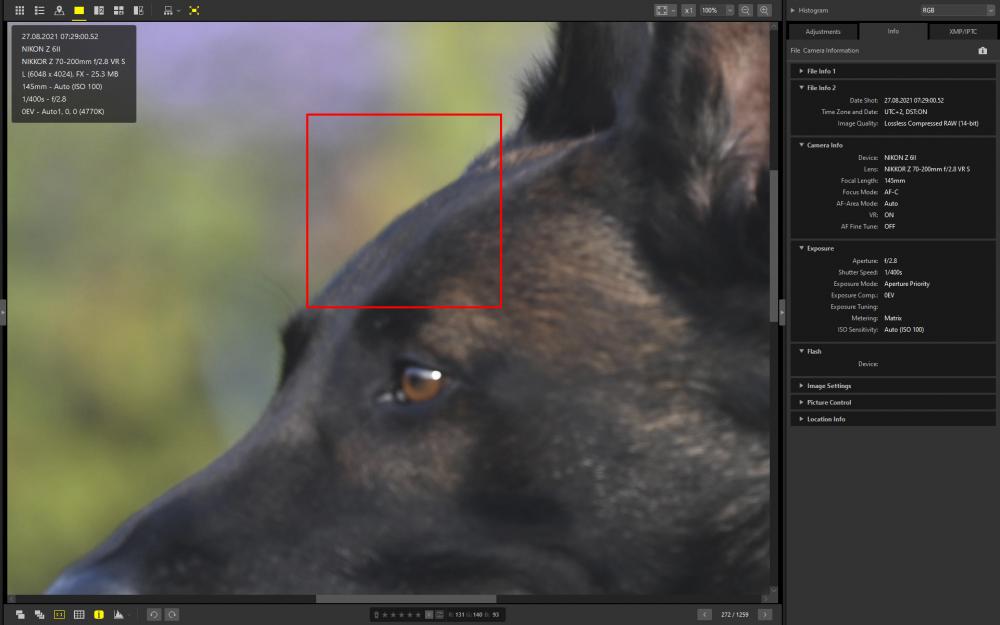Expand the Image Settings section

(x=801, y=385)
